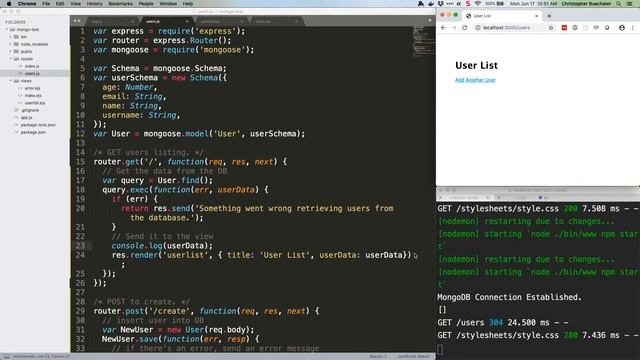Open a new Chrome tab
Image resolution: width=640 pixels, height=360 pixels.
pyautogui.click(x=549, y=16)
